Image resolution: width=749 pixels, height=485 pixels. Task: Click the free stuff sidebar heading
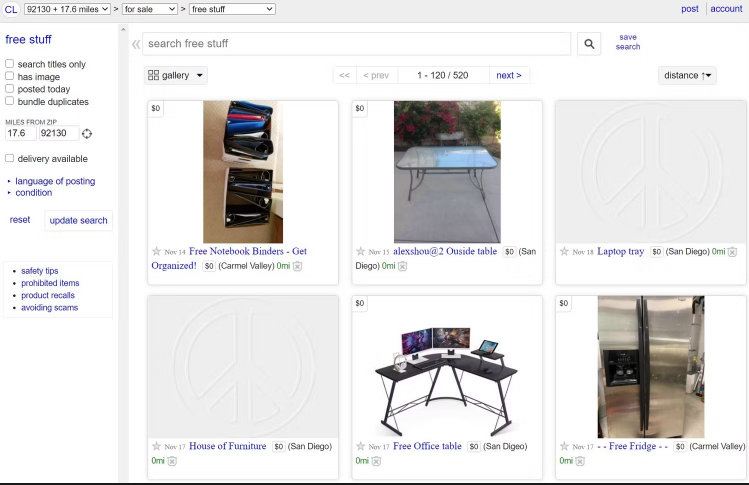point(28,40)
